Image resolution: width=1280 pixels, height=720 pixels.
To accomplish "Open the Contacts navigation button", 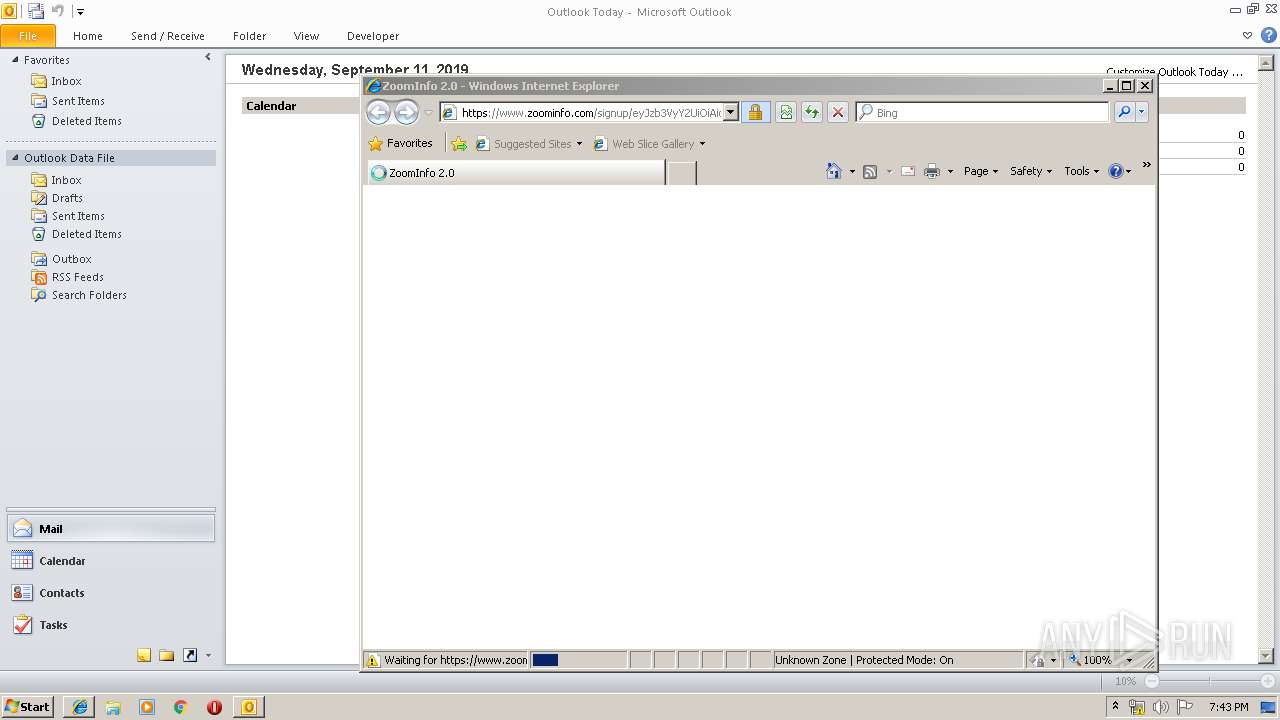I will pos(111,593).
